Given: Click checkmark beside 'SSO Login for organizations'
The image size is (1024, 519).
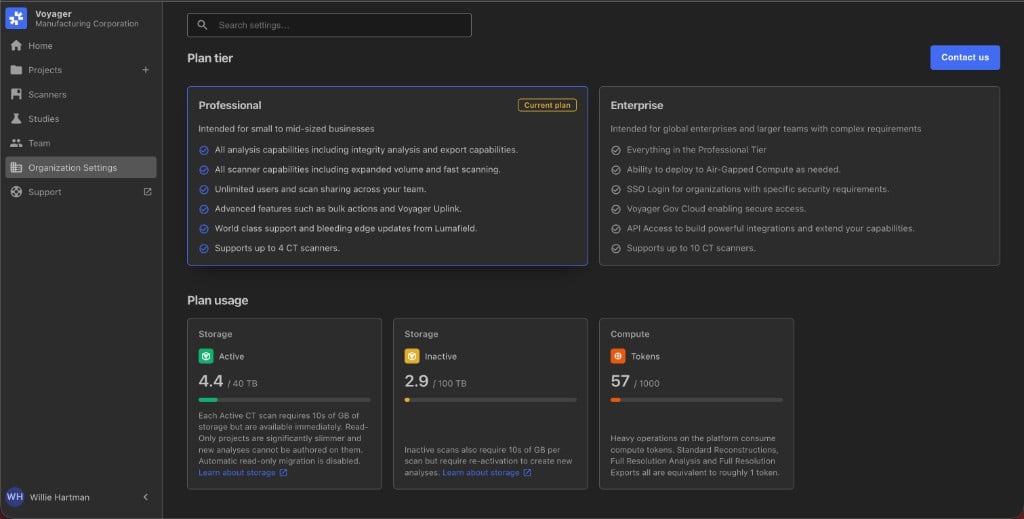Looking at the screenshot, I should [616, 189].
